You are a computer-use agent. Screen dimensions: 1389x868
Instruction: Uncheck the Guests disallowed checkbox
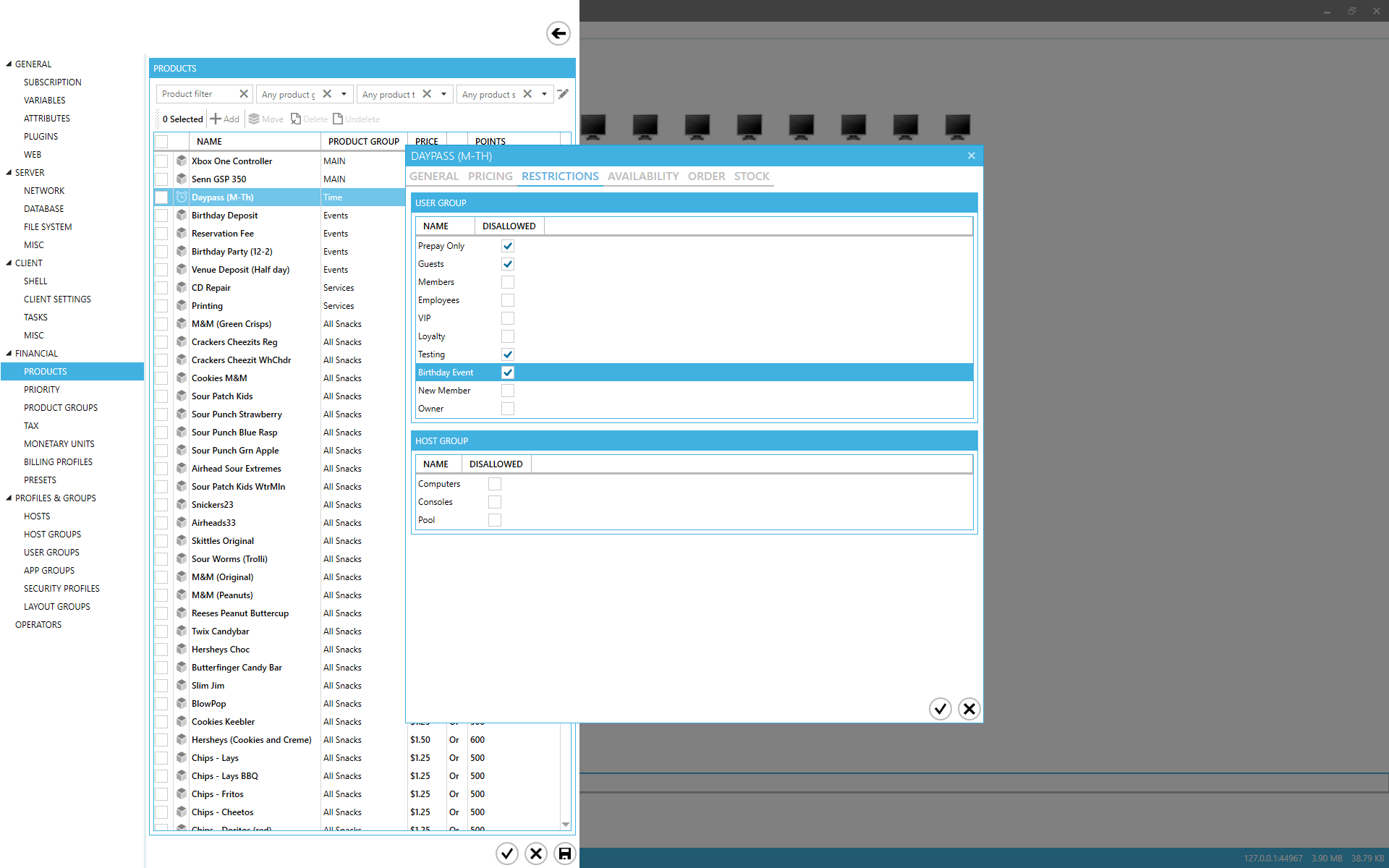pyautogui.click(x=508, y=264)
